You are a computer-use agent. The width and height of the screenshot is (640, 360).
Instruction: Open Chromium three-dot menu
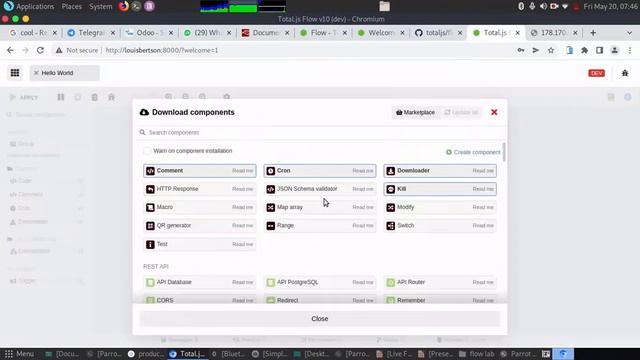click(x=630, y=50)
